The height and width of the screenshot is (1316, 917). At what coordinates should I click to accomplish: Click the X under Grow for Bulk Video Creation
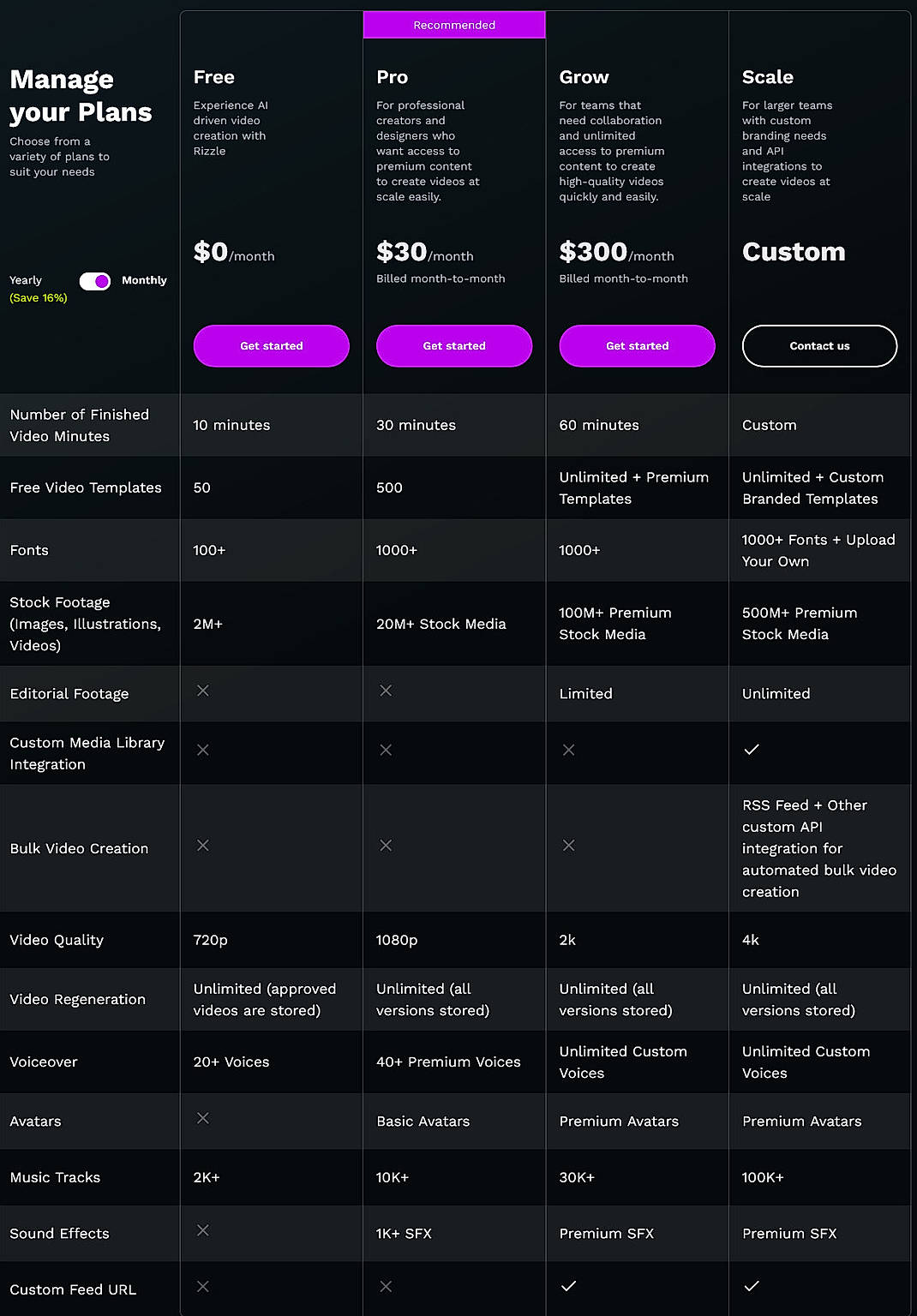click(569, 846)
